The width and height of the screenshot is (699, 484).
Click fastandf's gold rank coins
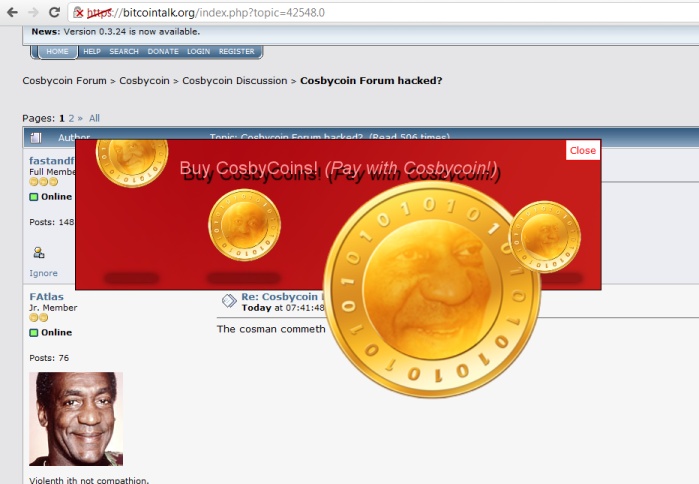[x=43, y=181]
